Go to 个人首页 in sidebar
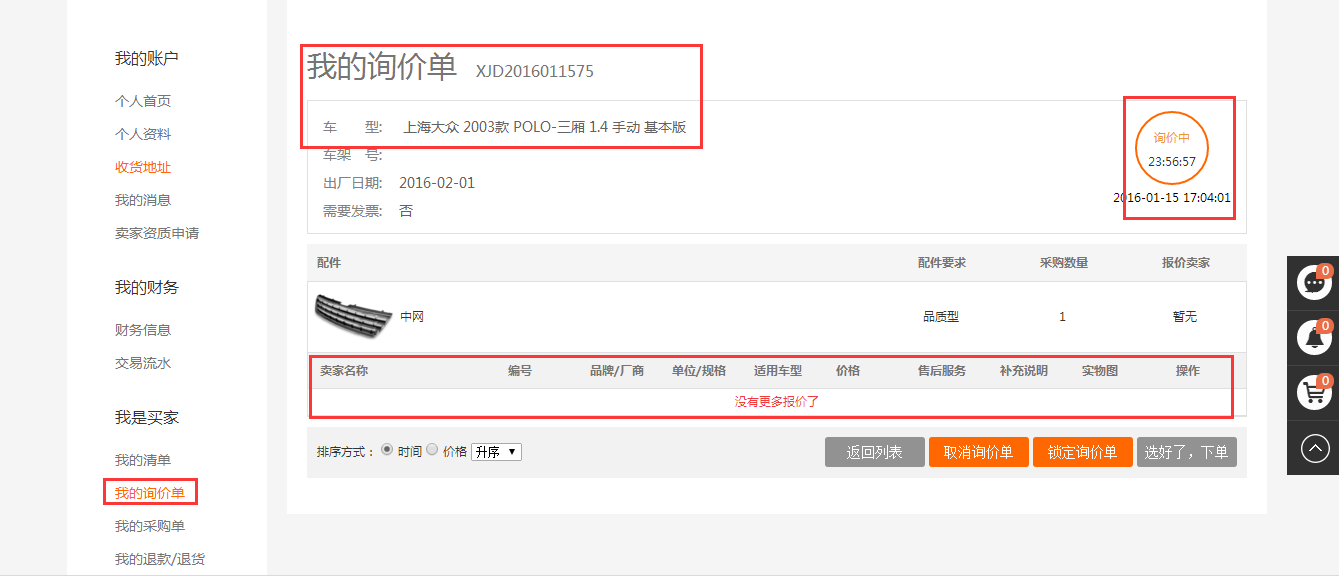This screenshot has width=1339, height=576. tap(143, 101)
